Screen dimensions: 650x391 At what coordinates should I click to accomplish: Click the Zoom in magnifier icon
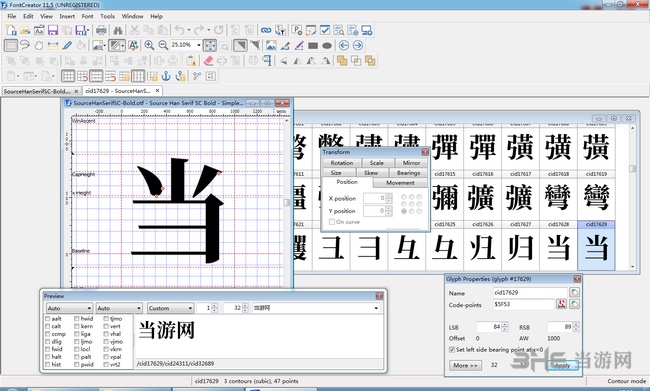tap(149, 45)
